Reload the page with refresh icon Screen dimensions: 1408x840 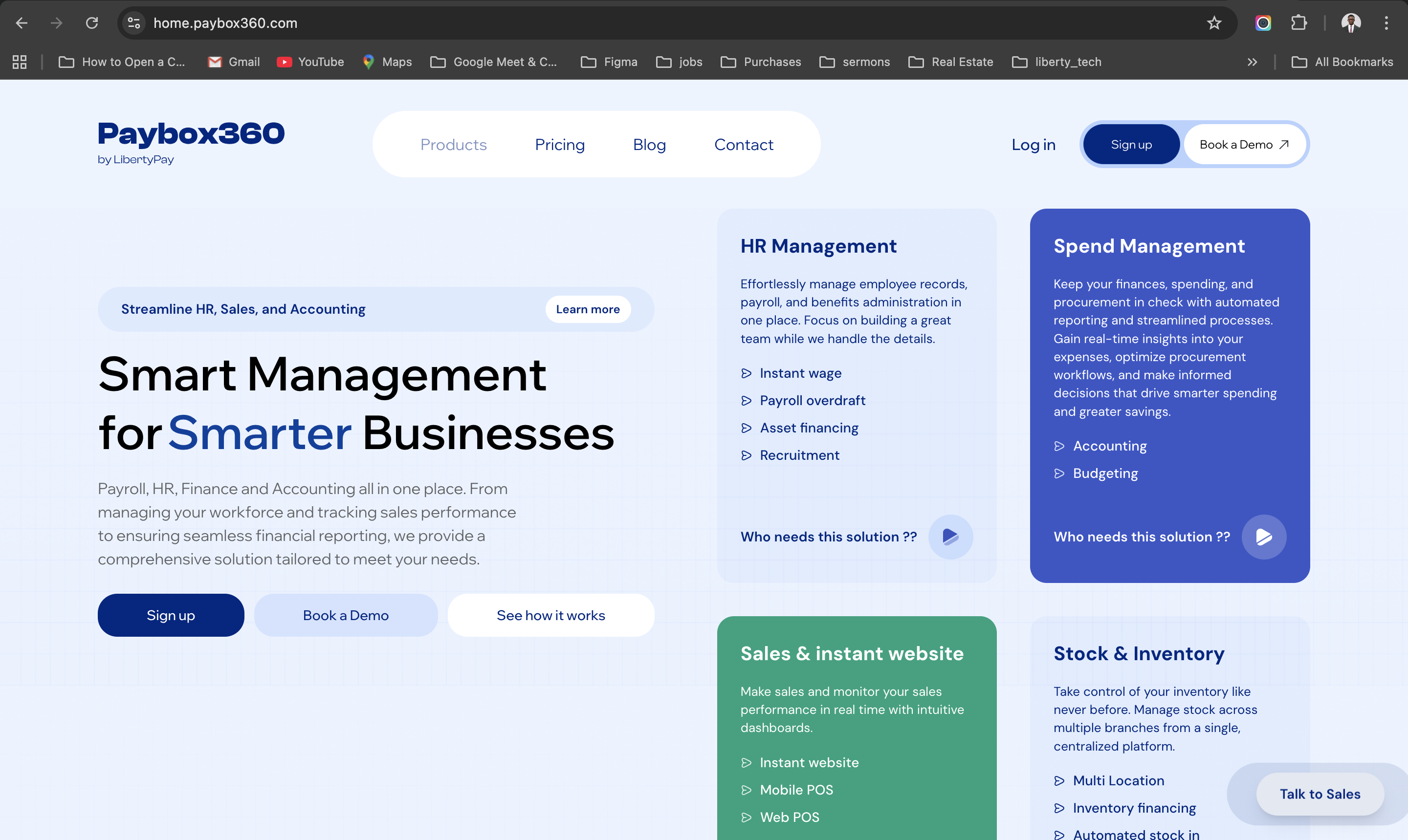(x=92, y=23)
